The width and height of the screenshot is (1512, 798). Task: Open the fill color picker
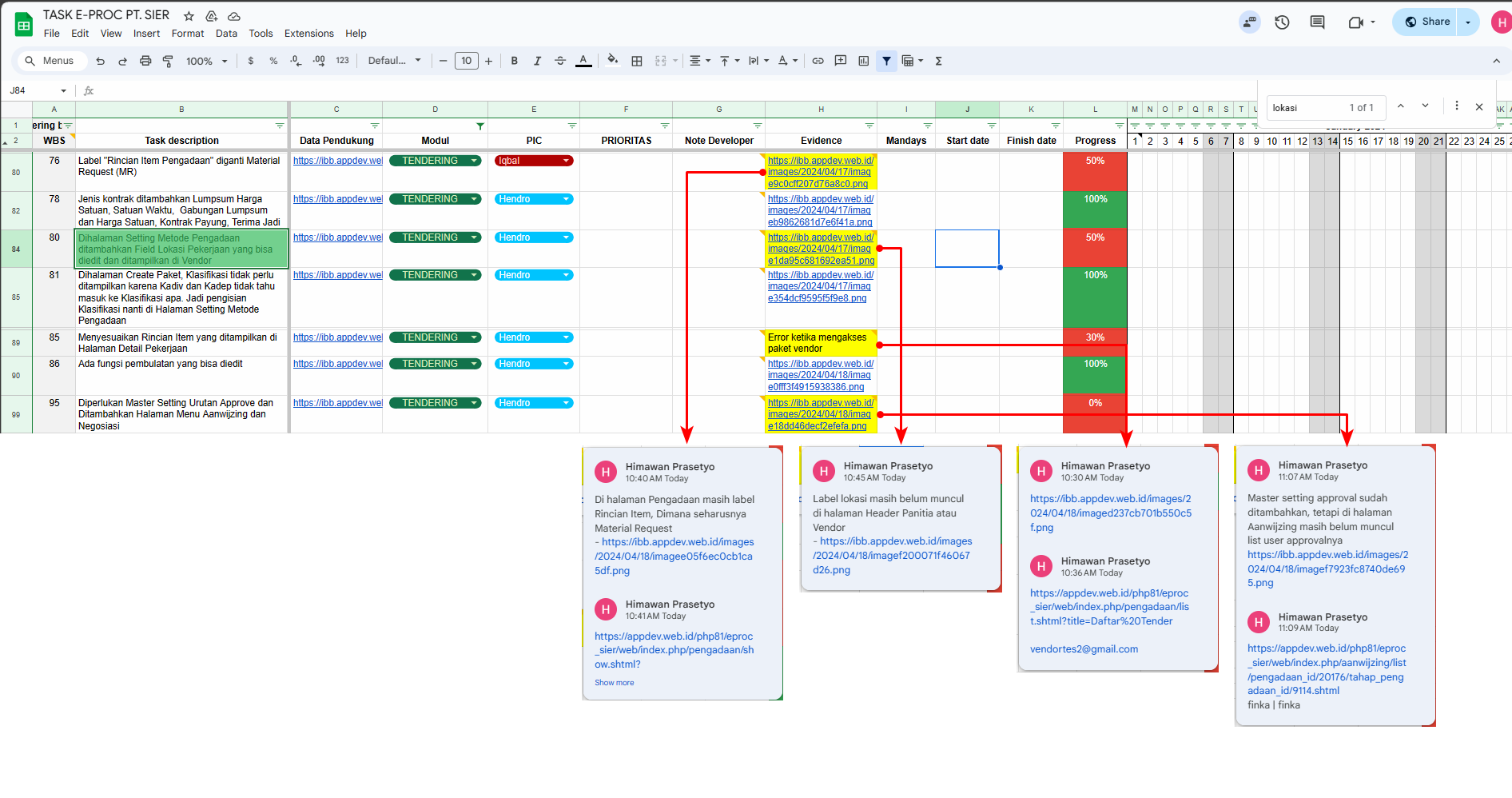click(612, 61)
